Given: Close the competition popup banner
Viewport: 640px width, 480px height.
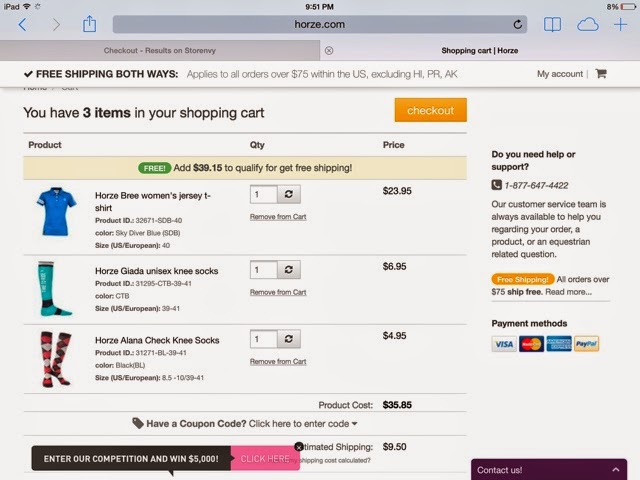Looking at the screenshot, I should pyautogui.click(x=299, y=447).
